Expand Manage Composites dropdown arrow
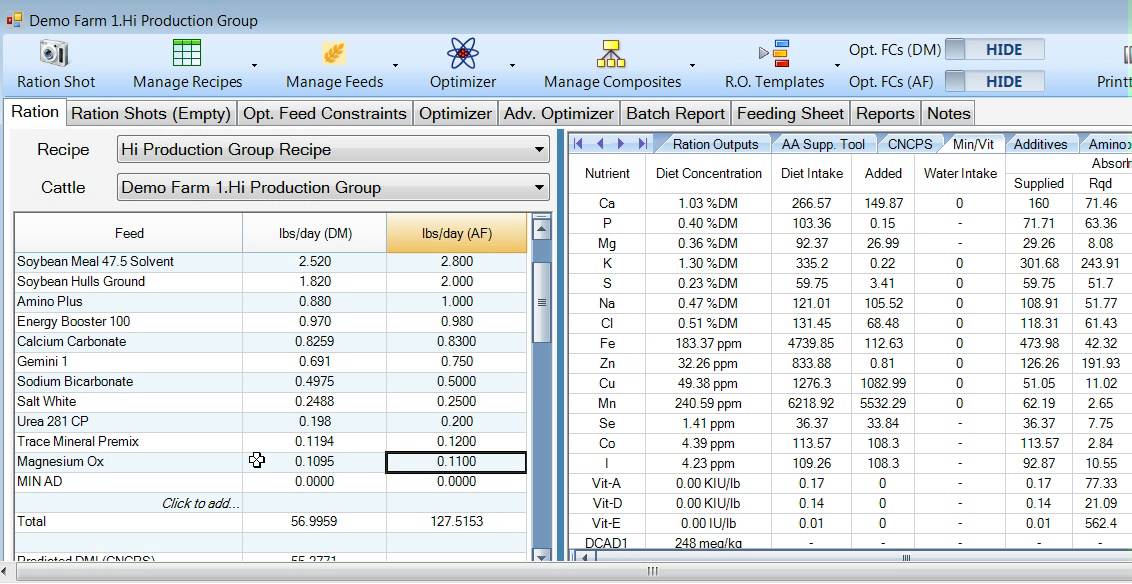The height and width of the screenshot is (584, 1132). point(692,66)
